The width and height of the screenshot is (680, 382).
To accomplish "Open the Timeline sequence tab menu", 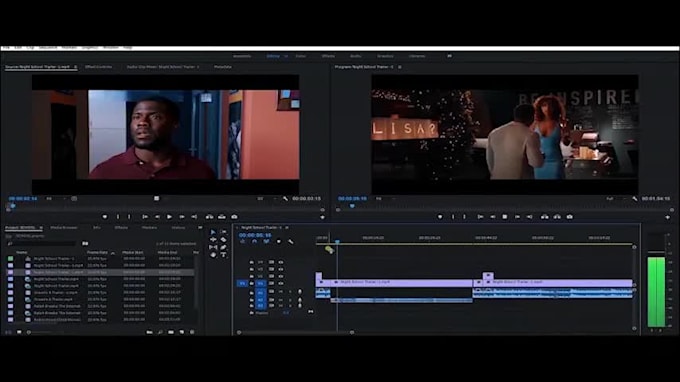I will click(287, 228).
